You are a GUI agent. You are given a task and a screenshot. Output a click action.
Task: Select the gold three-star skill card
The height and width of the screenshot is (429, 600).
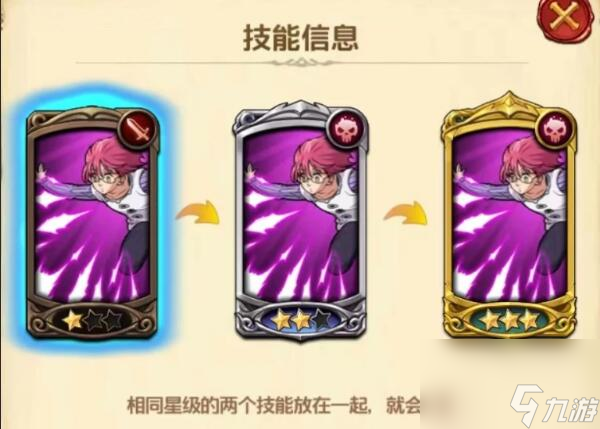pyautogui.click(x=509, y=216)
